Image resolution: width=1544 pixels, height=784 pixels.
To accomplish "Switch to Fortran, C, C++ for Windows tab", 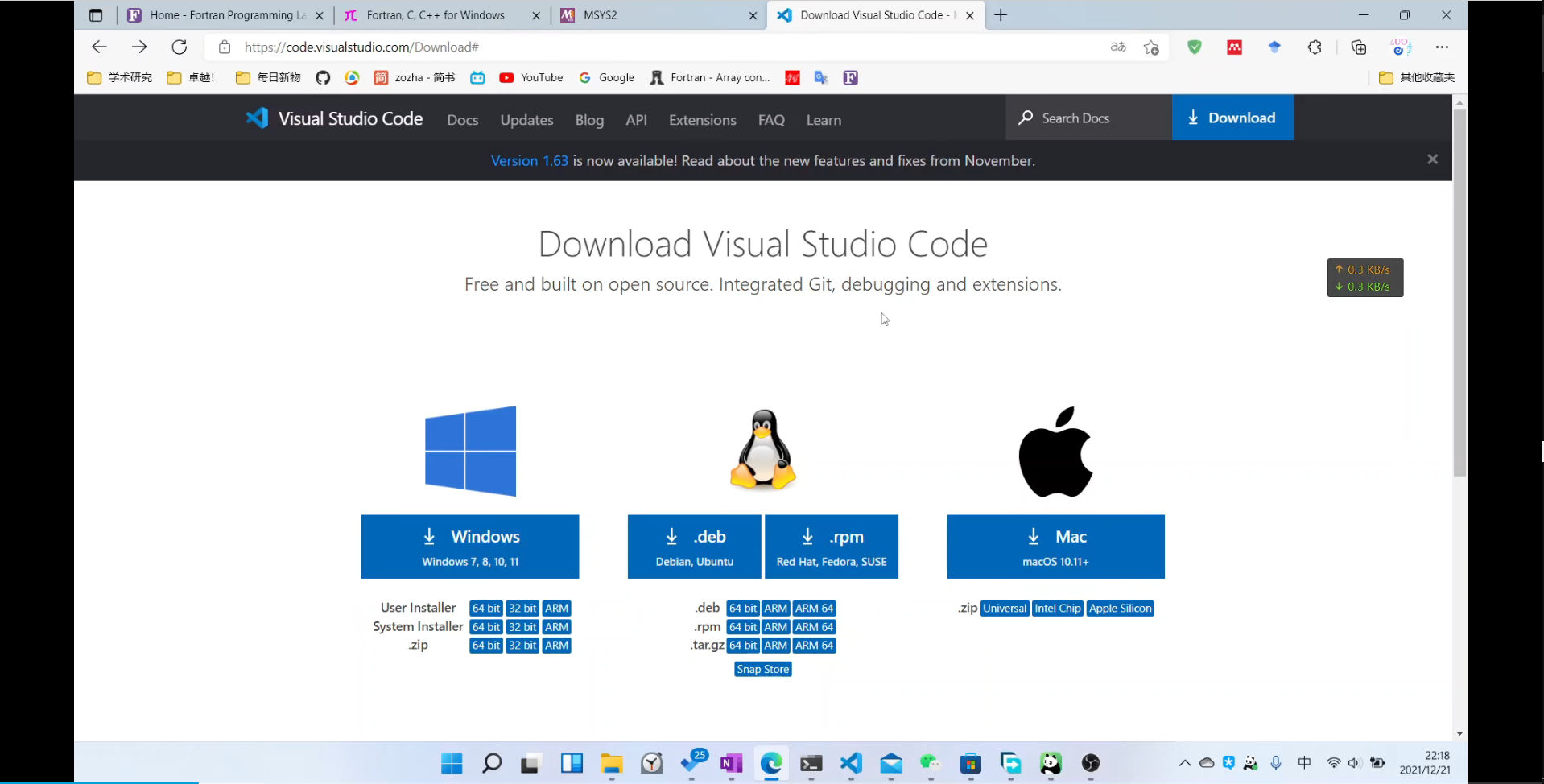I will (442, 15).
